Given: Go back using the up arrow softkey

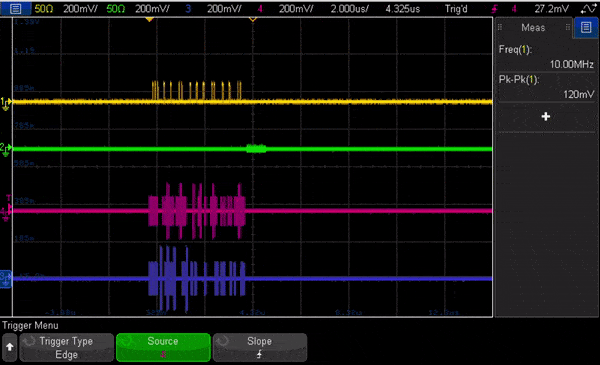Looking at the screenshot, I should coord(10,347).
